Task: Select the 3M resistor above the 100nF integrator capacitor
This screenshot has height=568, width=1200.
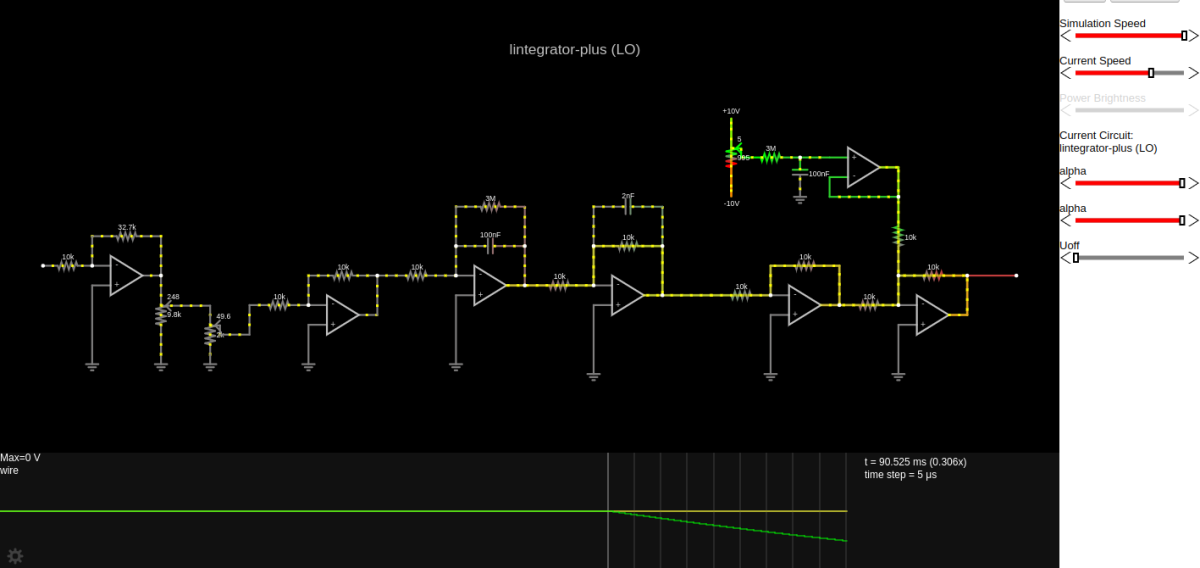Action: click(490, 206)
